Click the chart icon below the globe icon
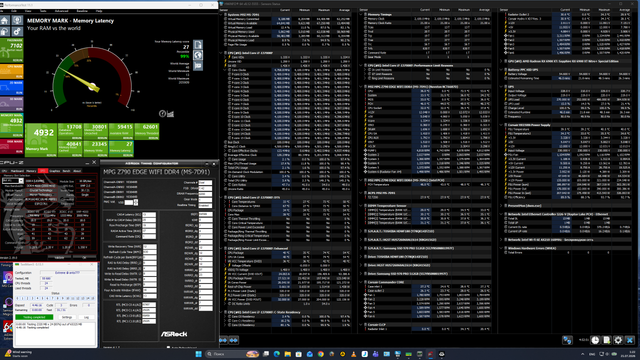This screenshot has width=640, height=360. (198, 65)
